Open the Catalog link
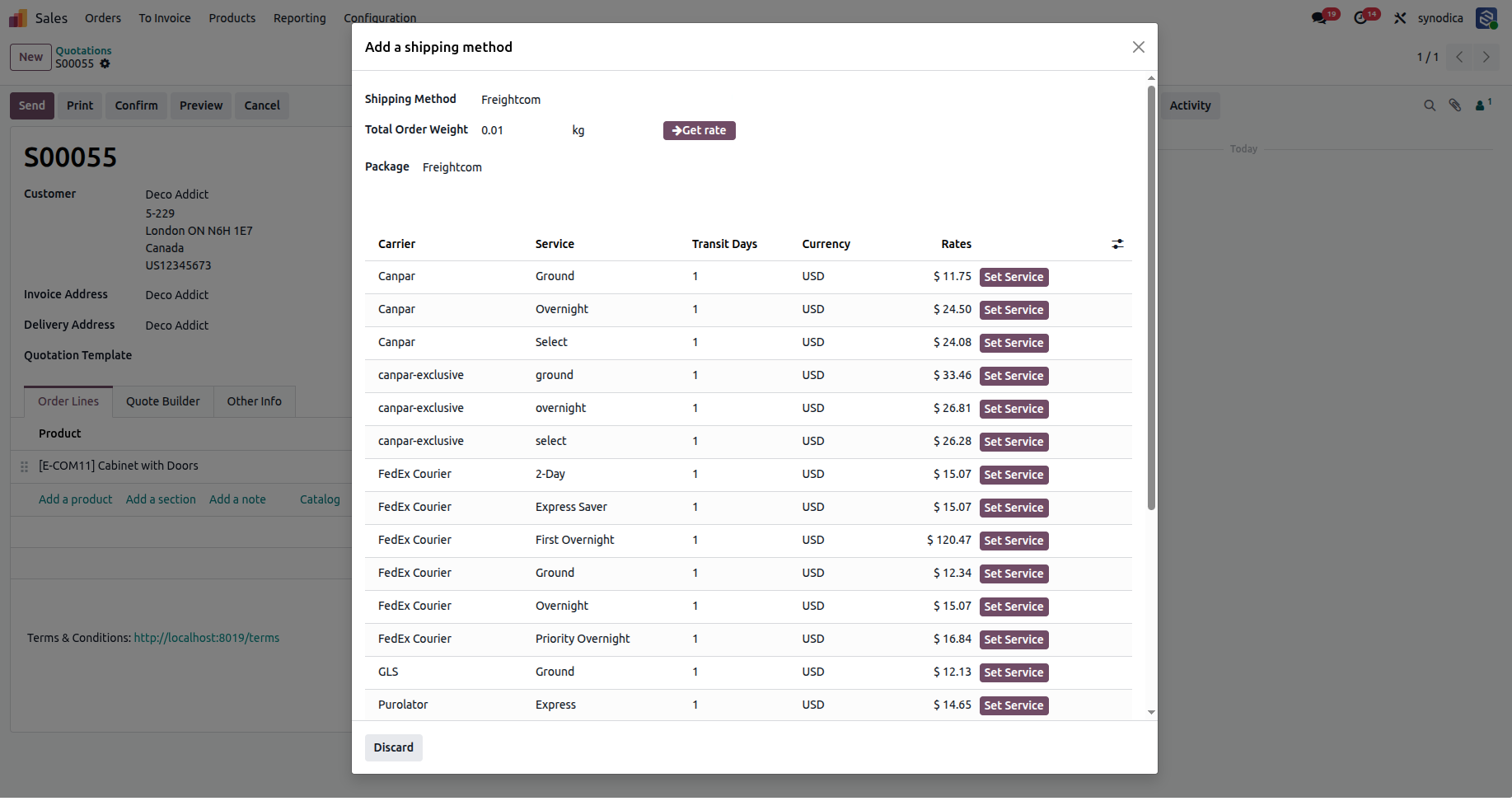This screenshot has height=801, width=1512. pyautogui.click(x=320, y=499)
